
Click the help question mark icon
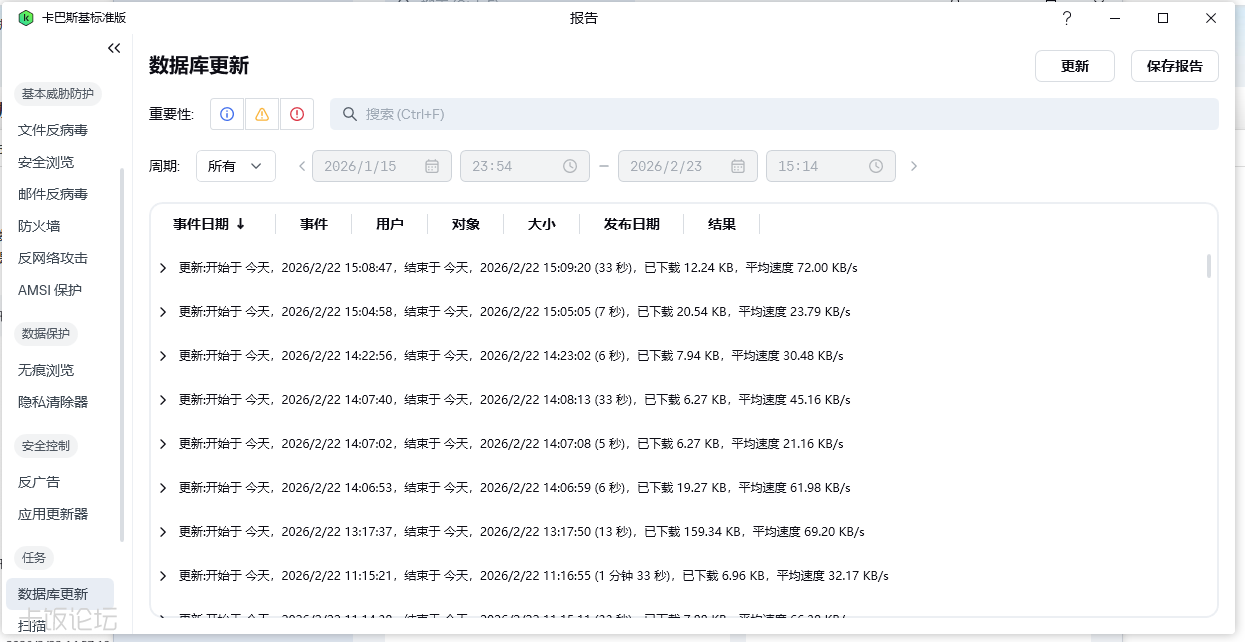(x=1067, y=18)
